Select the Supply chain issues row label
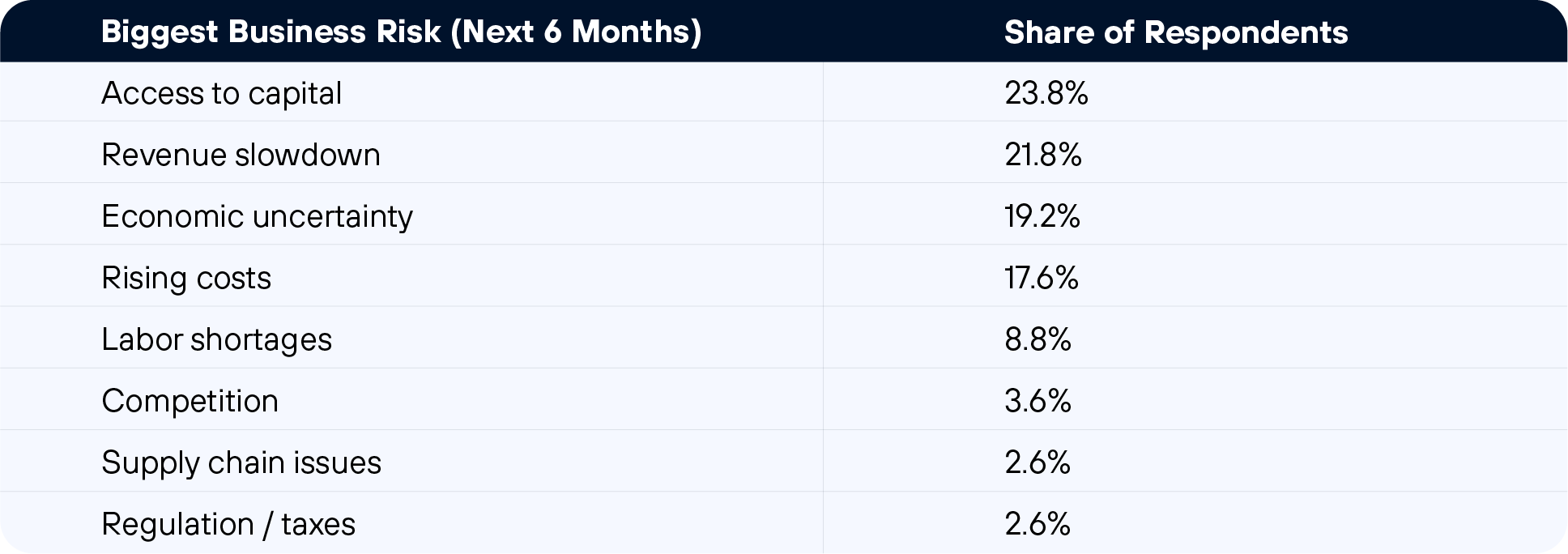 [241, 462]
